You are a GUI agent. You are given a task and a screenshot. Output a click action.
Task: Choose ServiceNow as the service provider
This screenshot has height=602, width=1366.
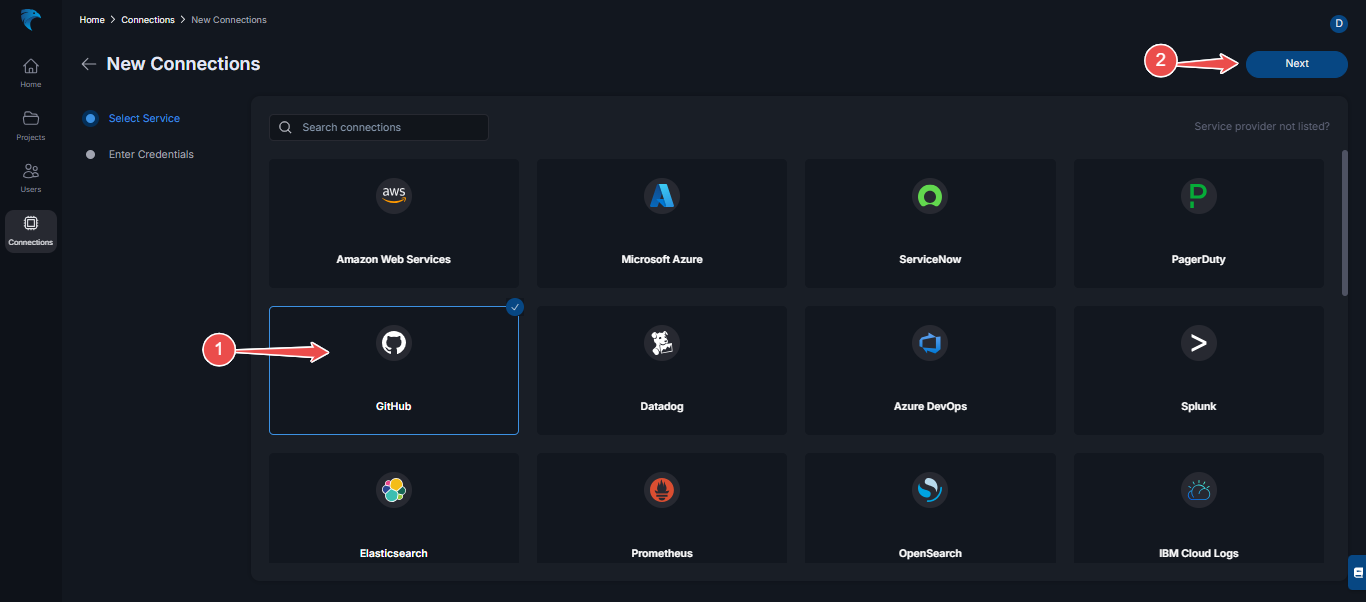point(929,222)
